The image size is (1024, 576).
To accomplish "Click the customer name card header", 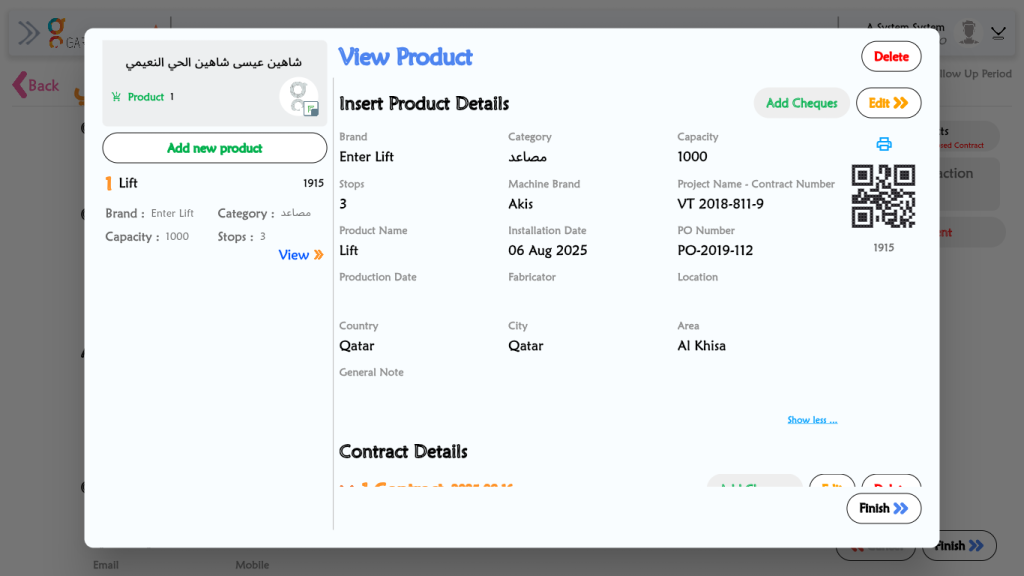I will coord(213,62).
